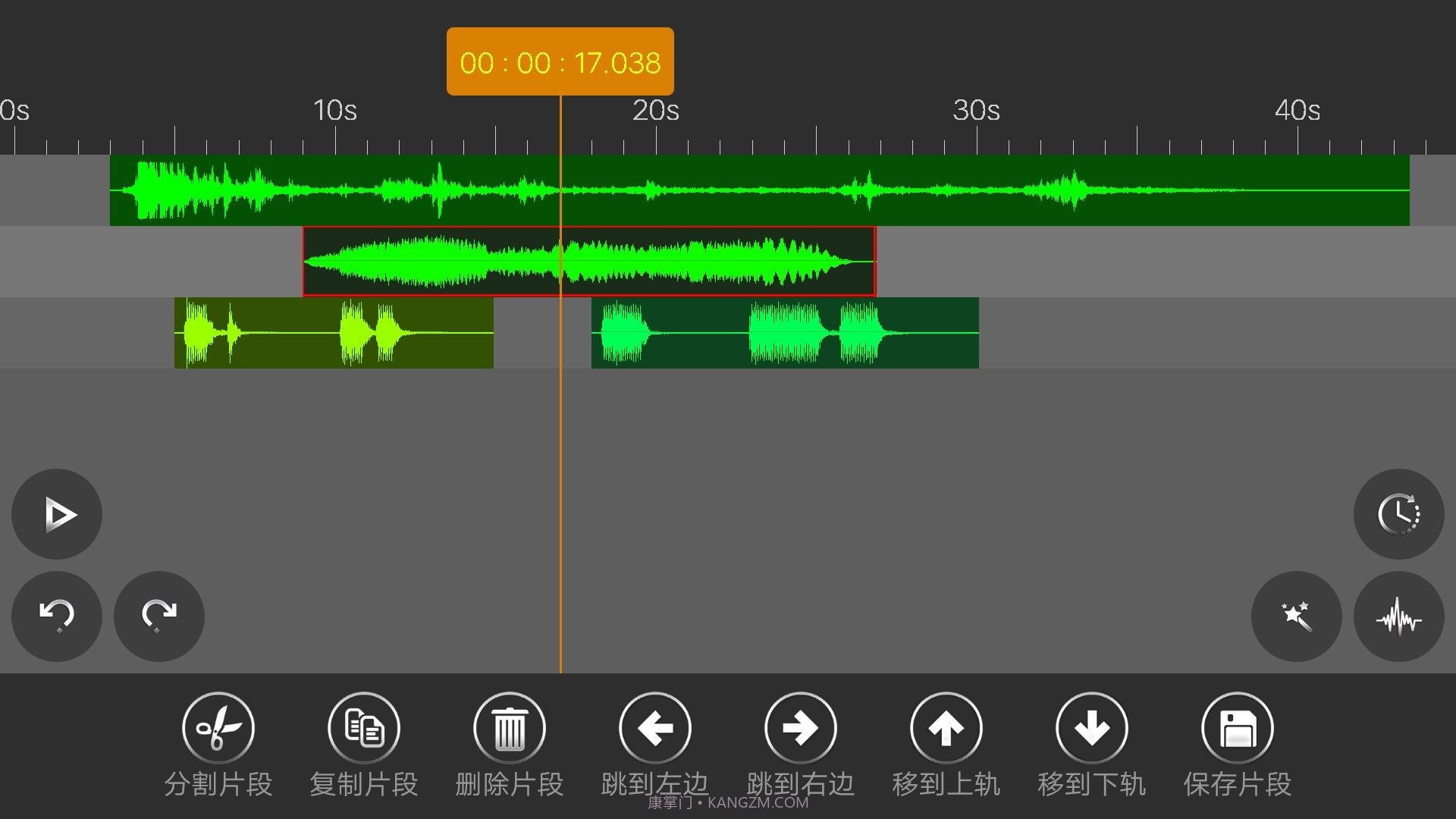
Task: Jump to right edge arrow icon
Action: click(x=801, y=728)
